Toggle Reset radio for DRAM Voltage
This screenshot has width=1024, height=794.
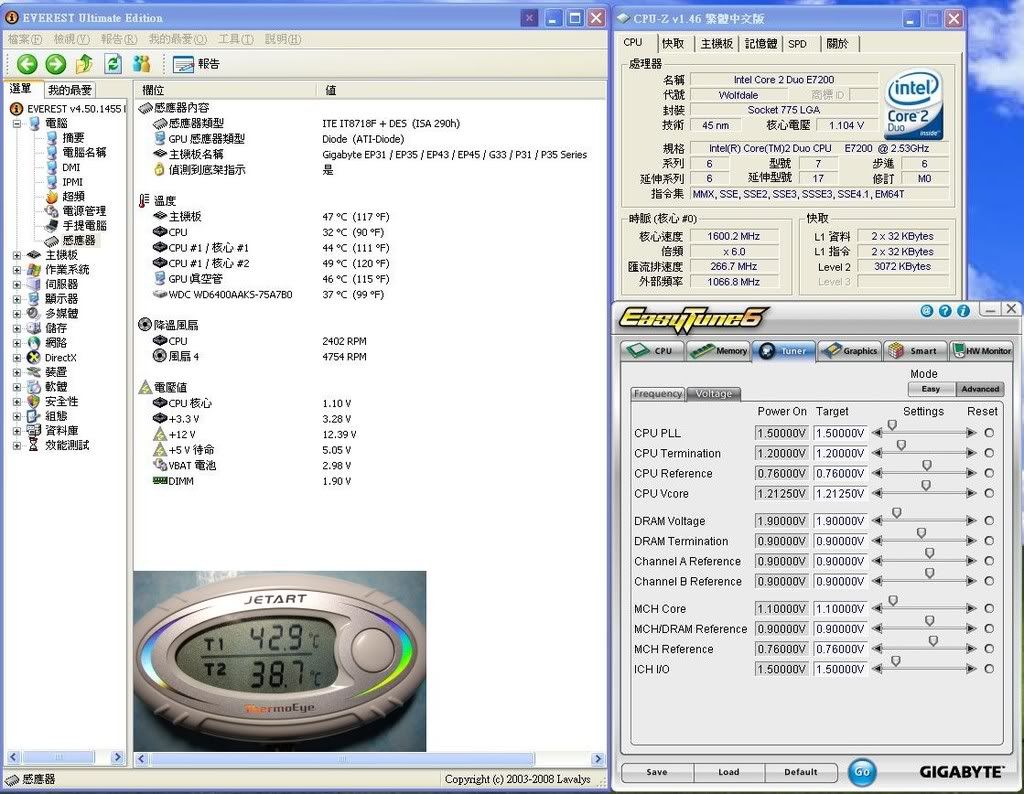coord(989,521)
